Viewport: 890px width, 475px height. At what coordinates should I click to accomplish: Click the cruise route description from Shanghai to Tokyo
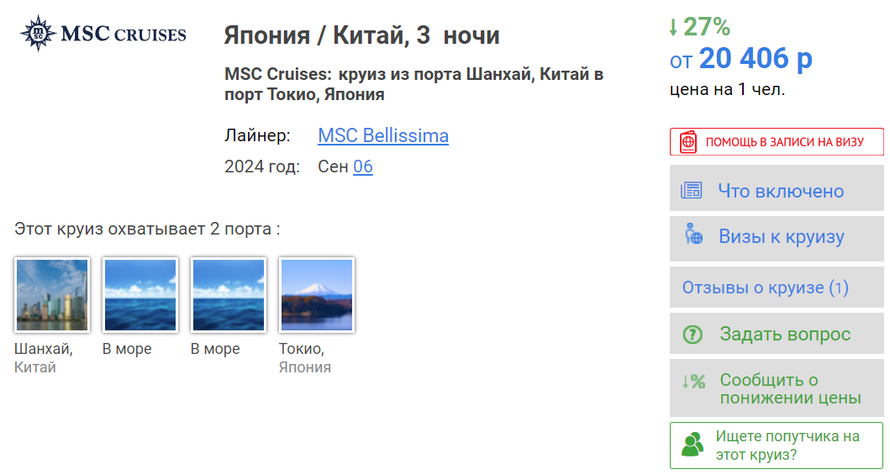(414, 84)
